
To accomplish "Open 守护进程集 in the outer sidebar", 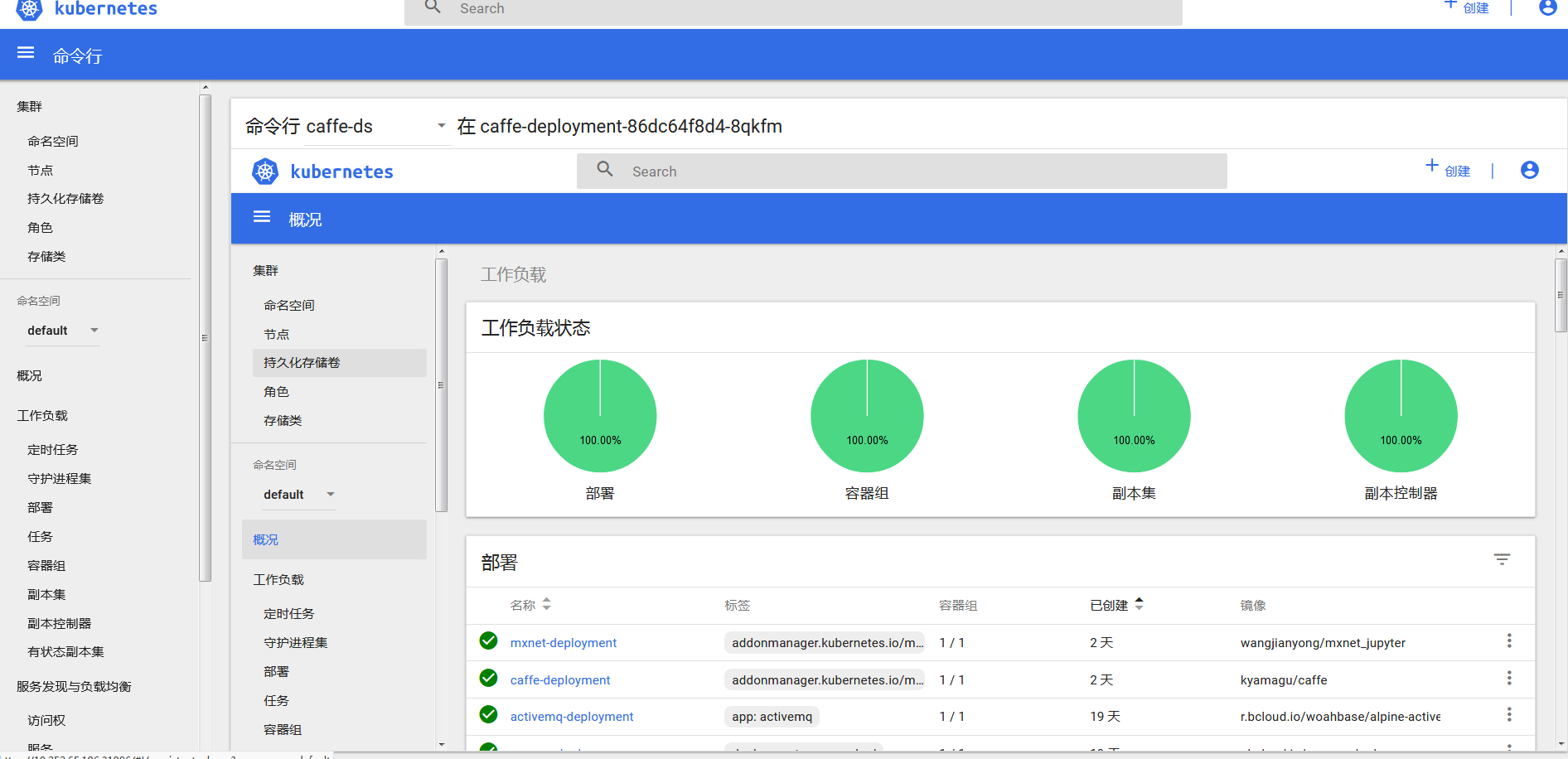I will coord(60,479).
